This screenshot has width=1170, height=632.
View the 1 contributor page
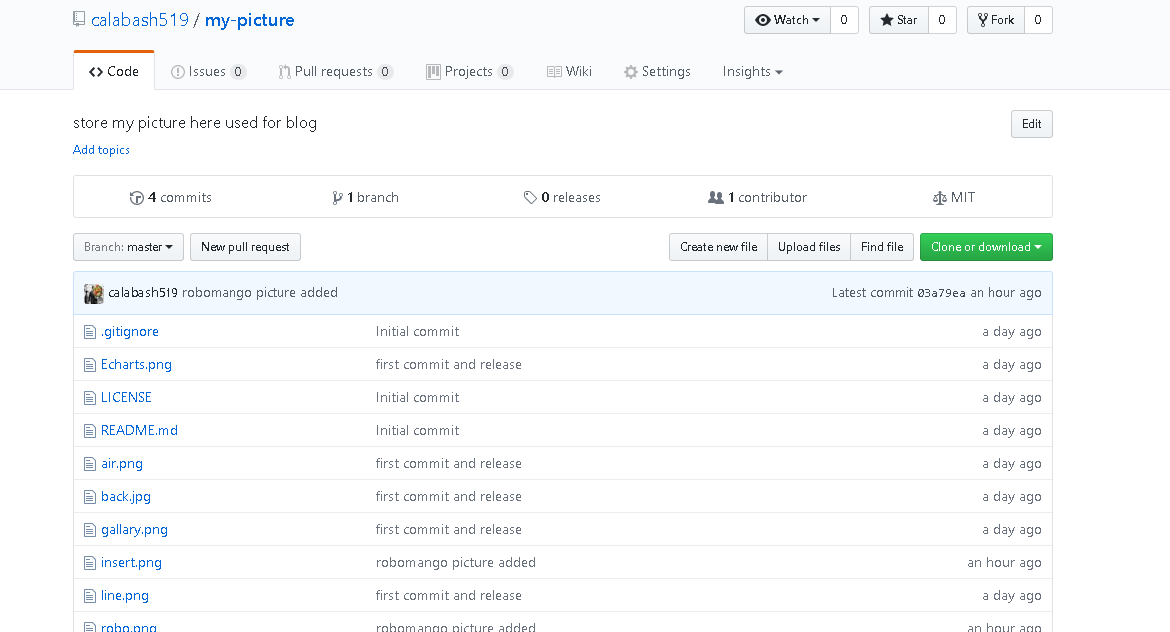pyautogui.click(x=757, y=198)
